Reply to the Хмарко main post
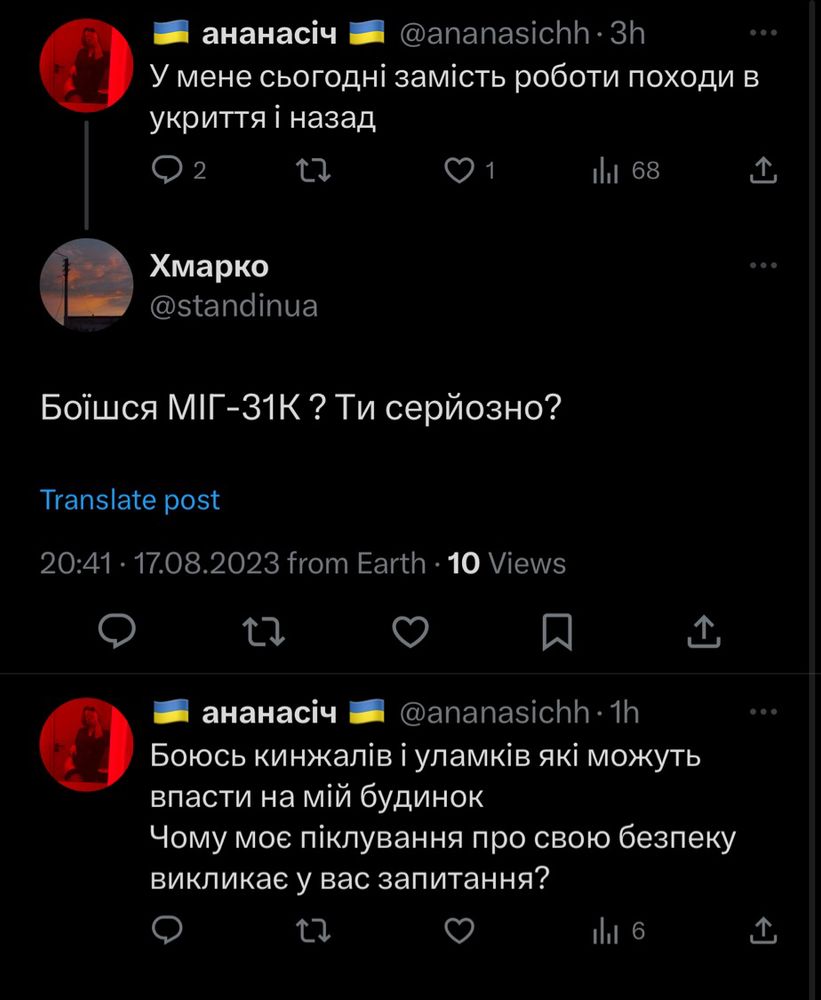Screen dimensions: 821x1000 (117, 631)
